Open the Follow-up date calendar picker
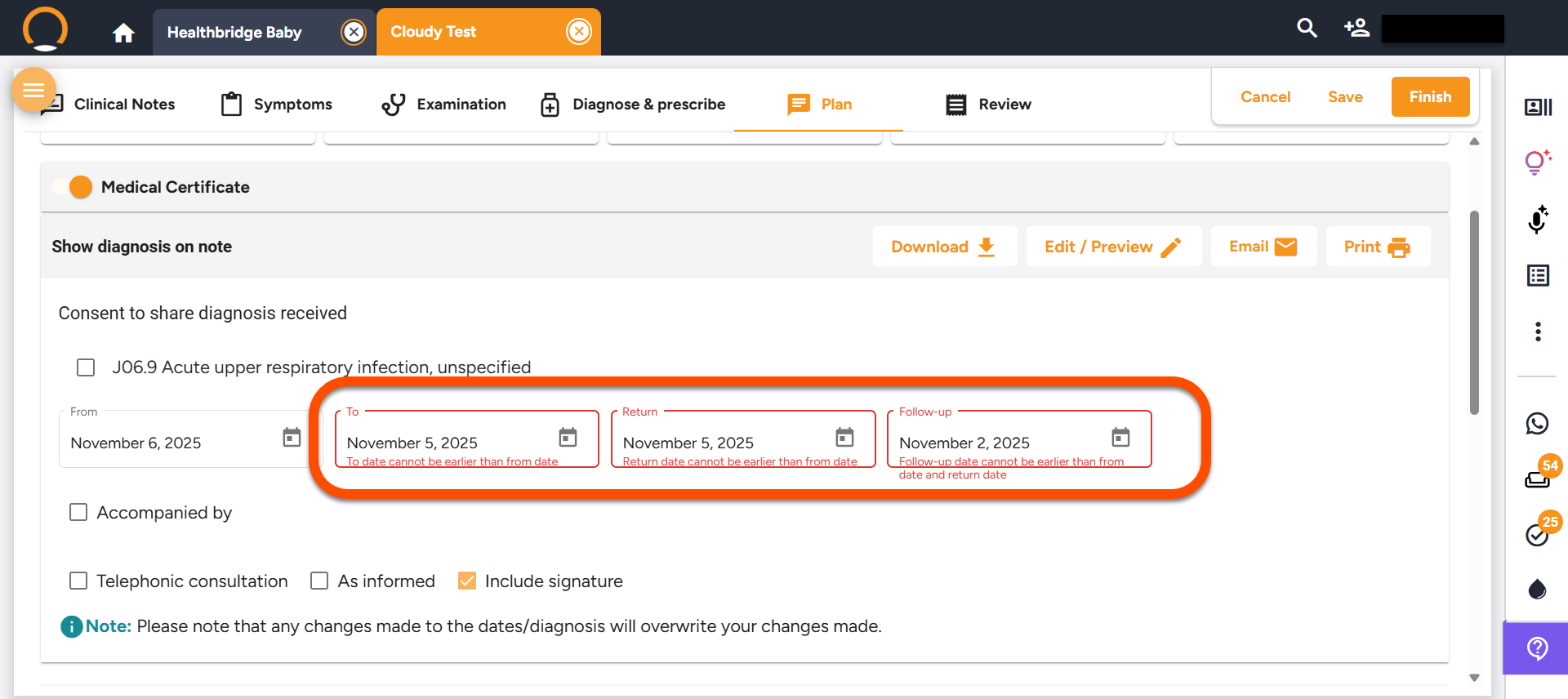1568x699 pixels. tap(1120, 438)
